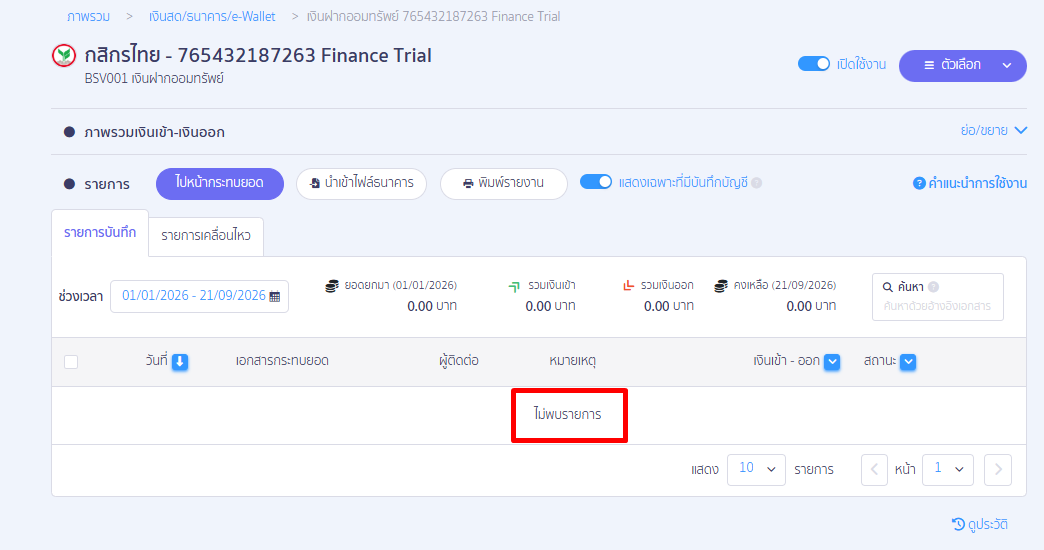Toggle แสดงเฉพาะที่มีบันทึกบัญชี switch

596,182
